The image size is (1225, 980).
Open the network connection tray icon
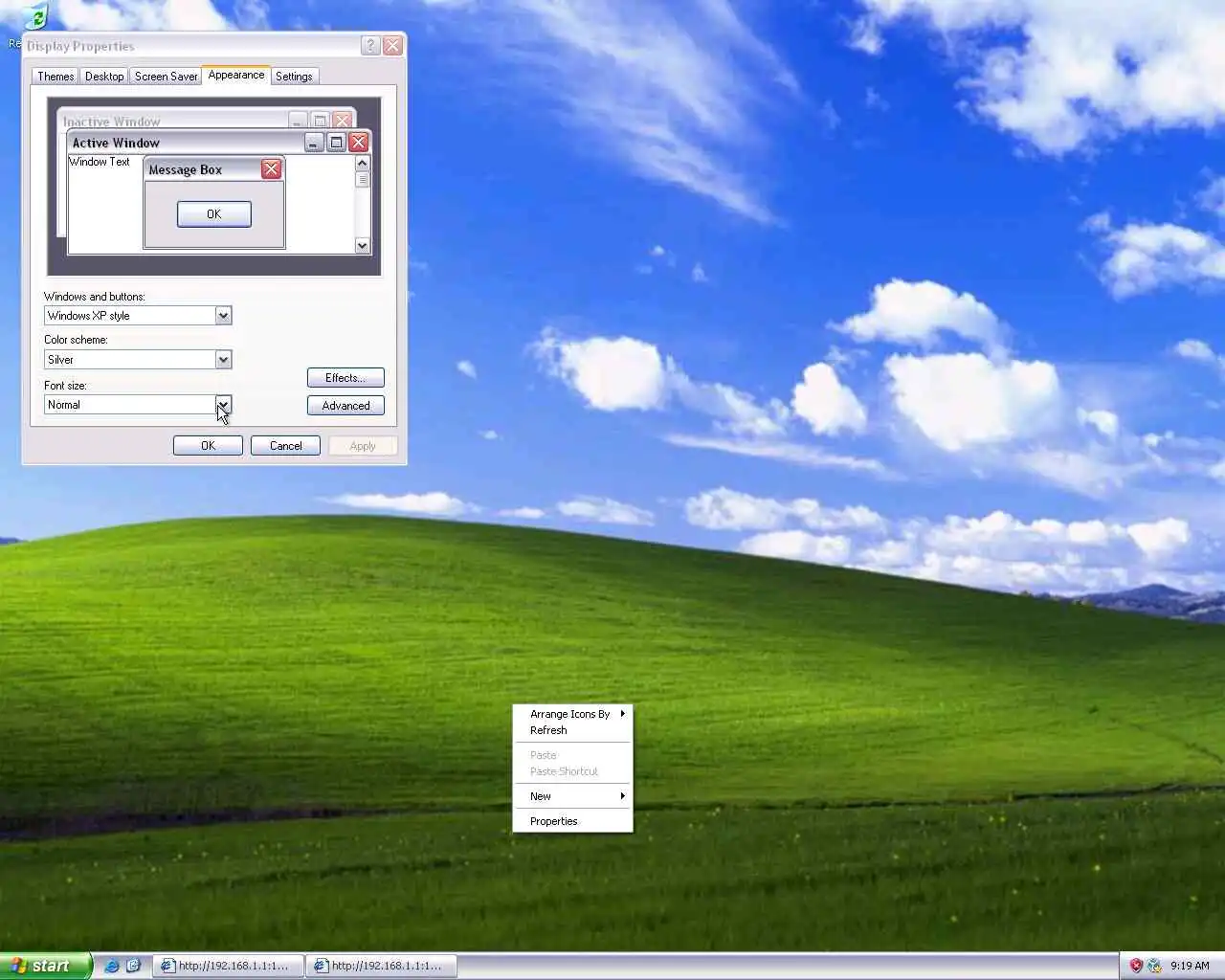[x=1154, y=966]
